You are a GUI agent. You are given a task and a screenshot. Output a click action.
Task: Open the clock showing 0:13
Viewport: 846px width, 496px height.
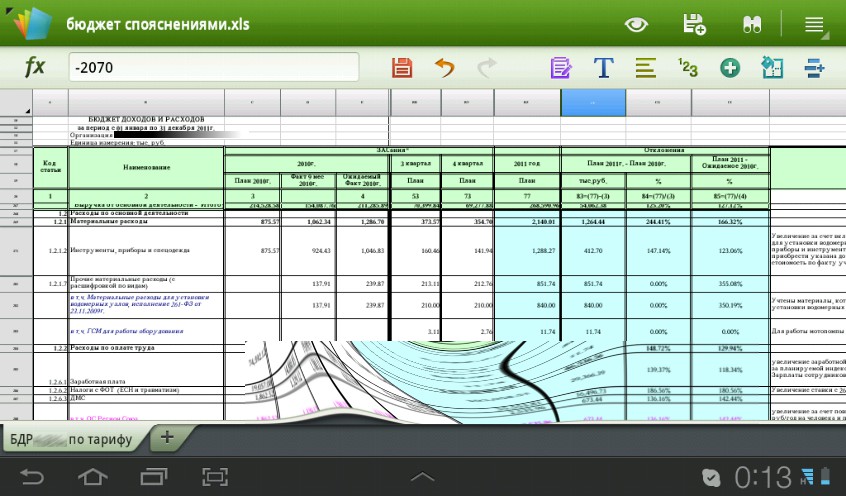(x=762, y=478)
